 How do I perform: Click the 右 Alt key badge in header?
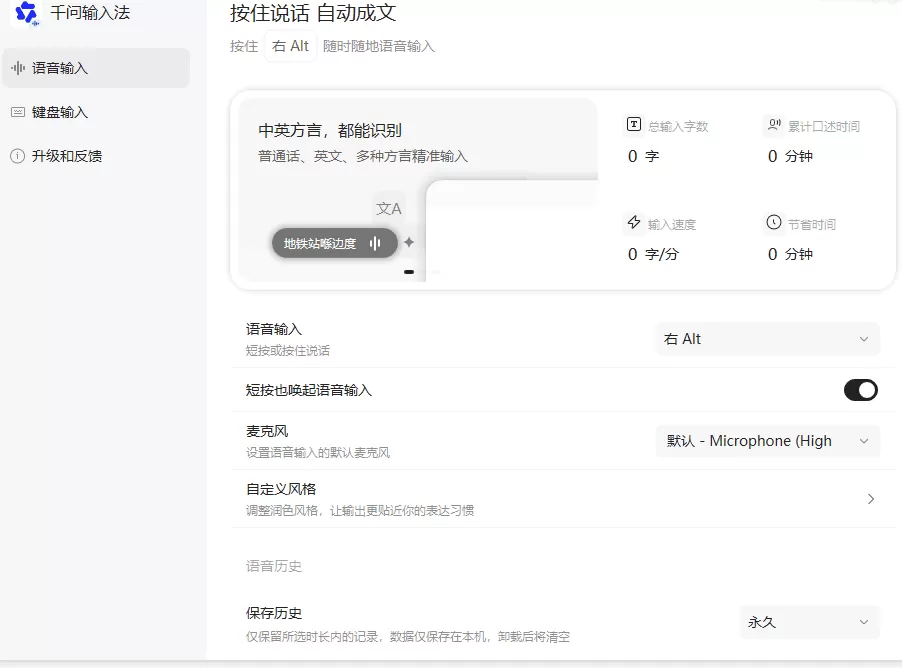[x=291, y=46]
